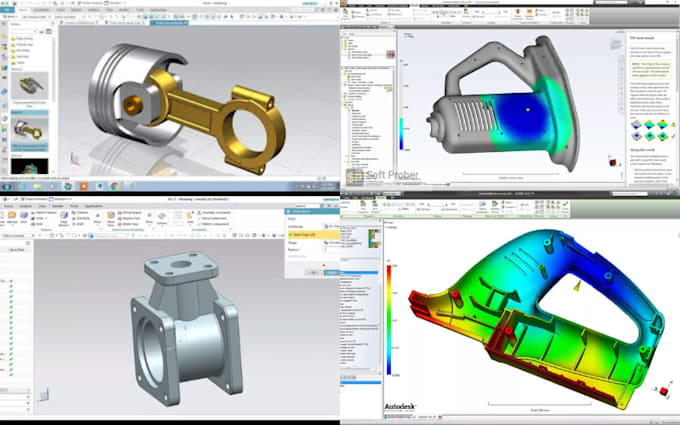Open the black-background thumbnail in piston window panel
Viewport: 680px width, 425px height.
[29, 166]
